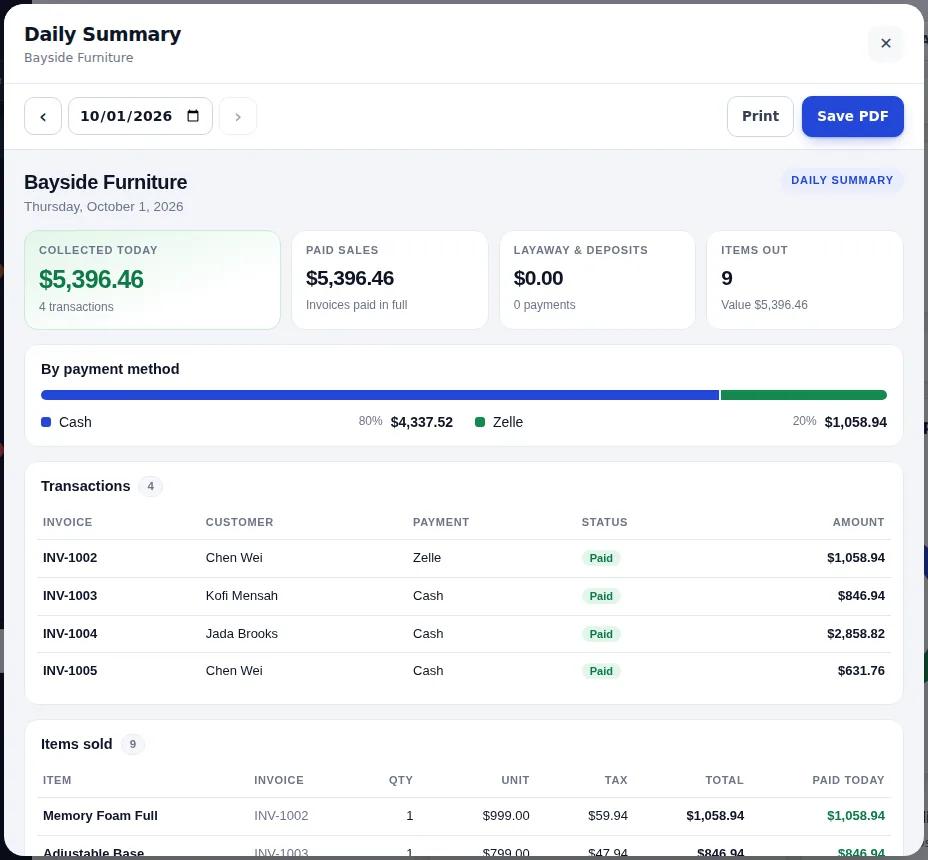Save the summary as PDF
Screen dimensions: 928x860
pyautogui.click(x=852, y=116)
